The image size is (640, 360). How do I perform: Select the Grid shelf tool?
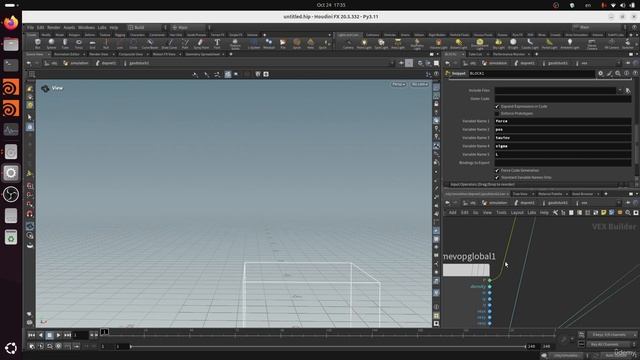click(92, 43)
